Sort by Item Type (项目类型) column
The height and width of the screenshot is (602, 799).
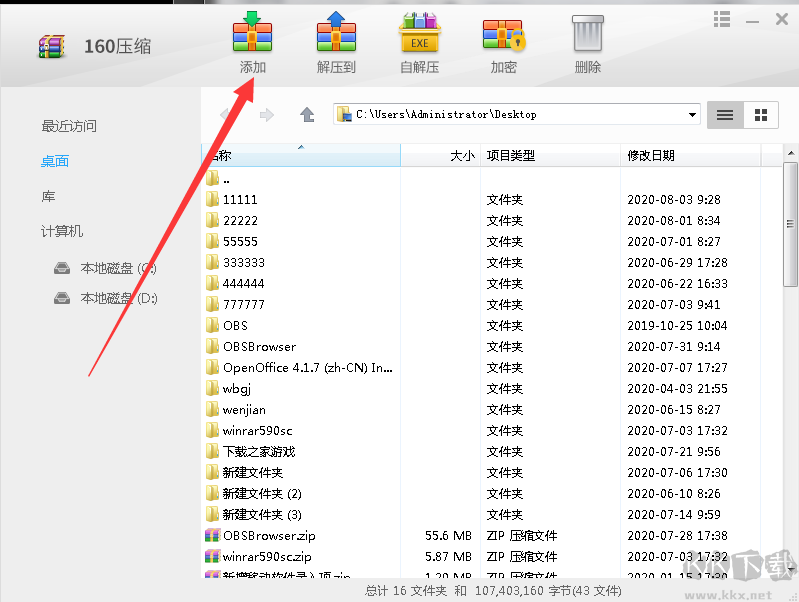coord(550,155)
